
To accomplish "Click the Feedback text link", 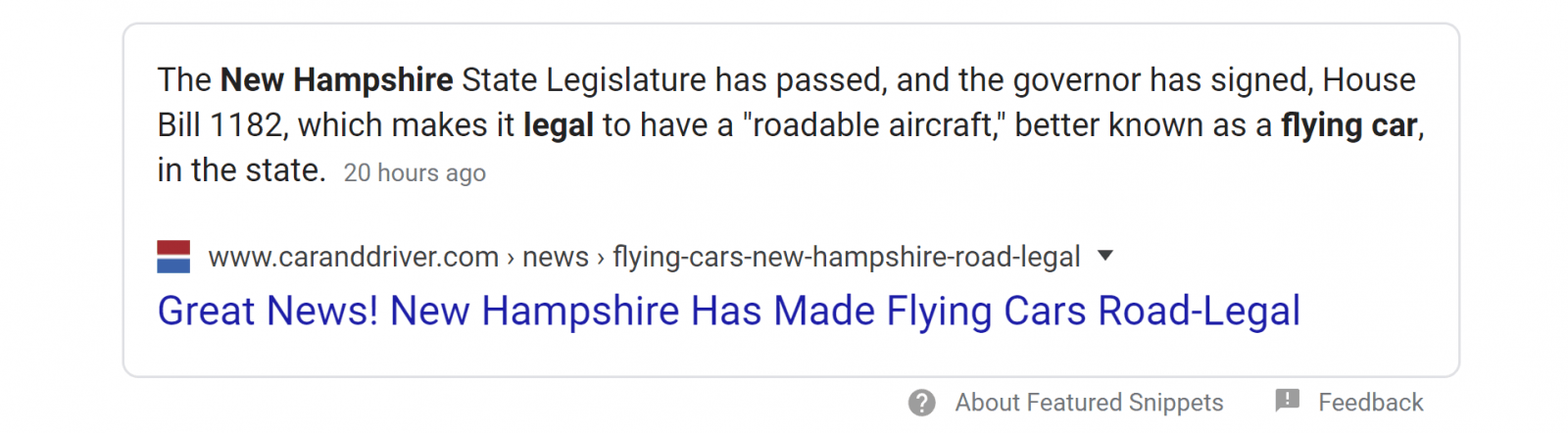I will tap(1370, 403).
